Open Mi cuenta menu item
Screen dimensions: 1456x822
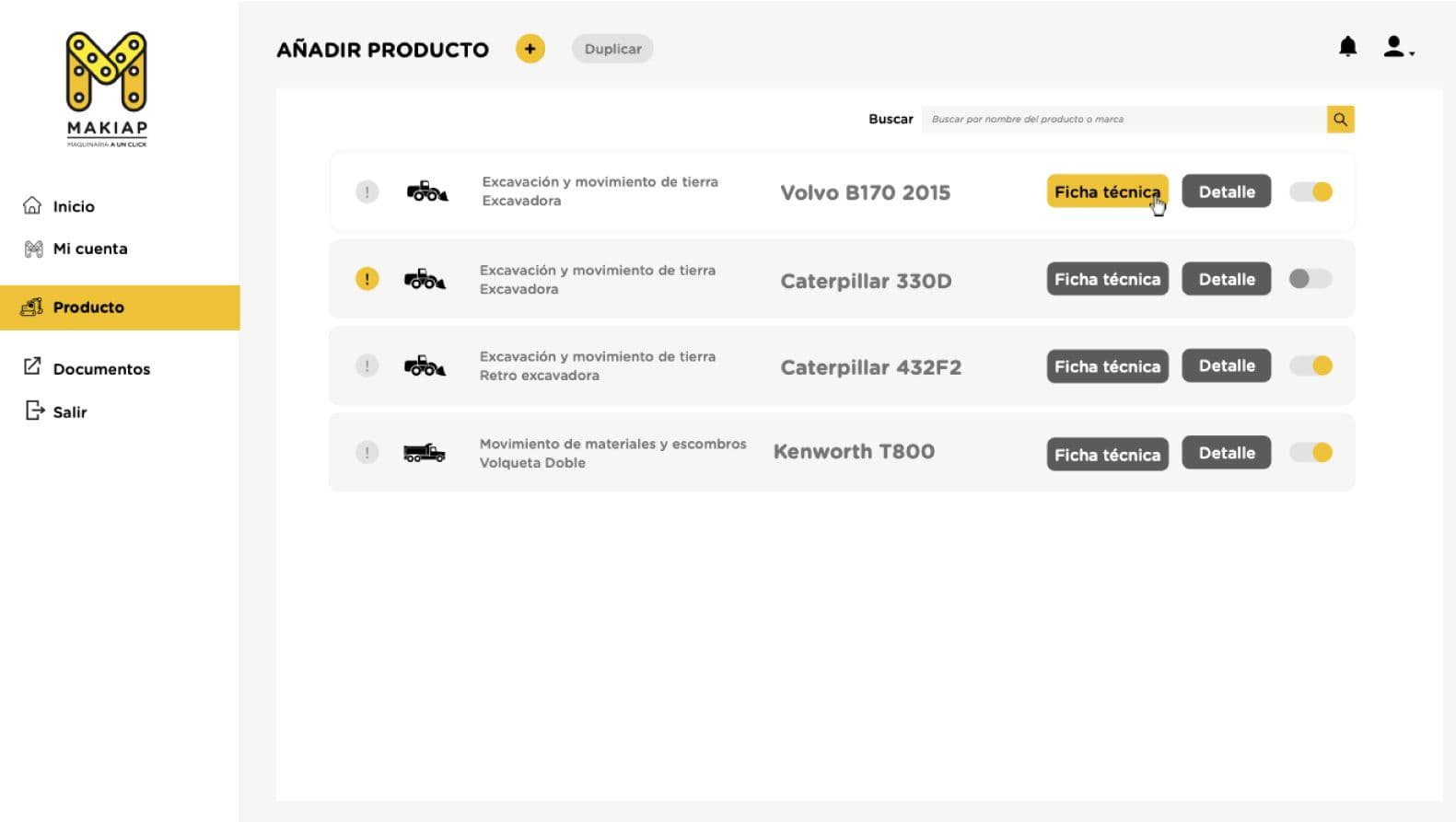[90, 249]
